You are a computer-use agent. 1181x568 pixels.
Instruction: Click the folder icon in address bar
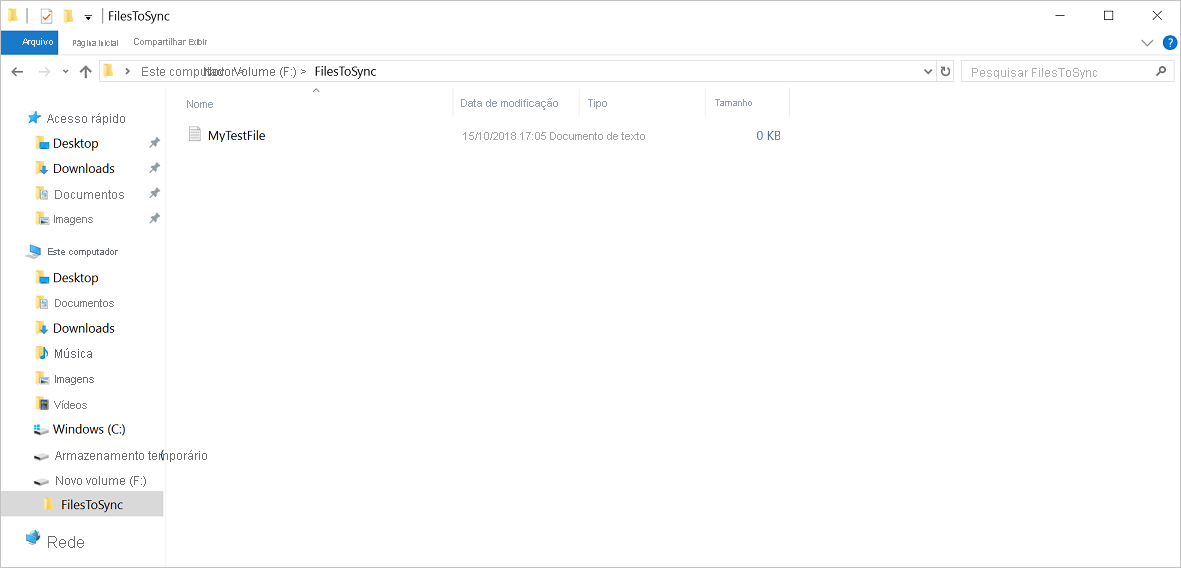108,71
